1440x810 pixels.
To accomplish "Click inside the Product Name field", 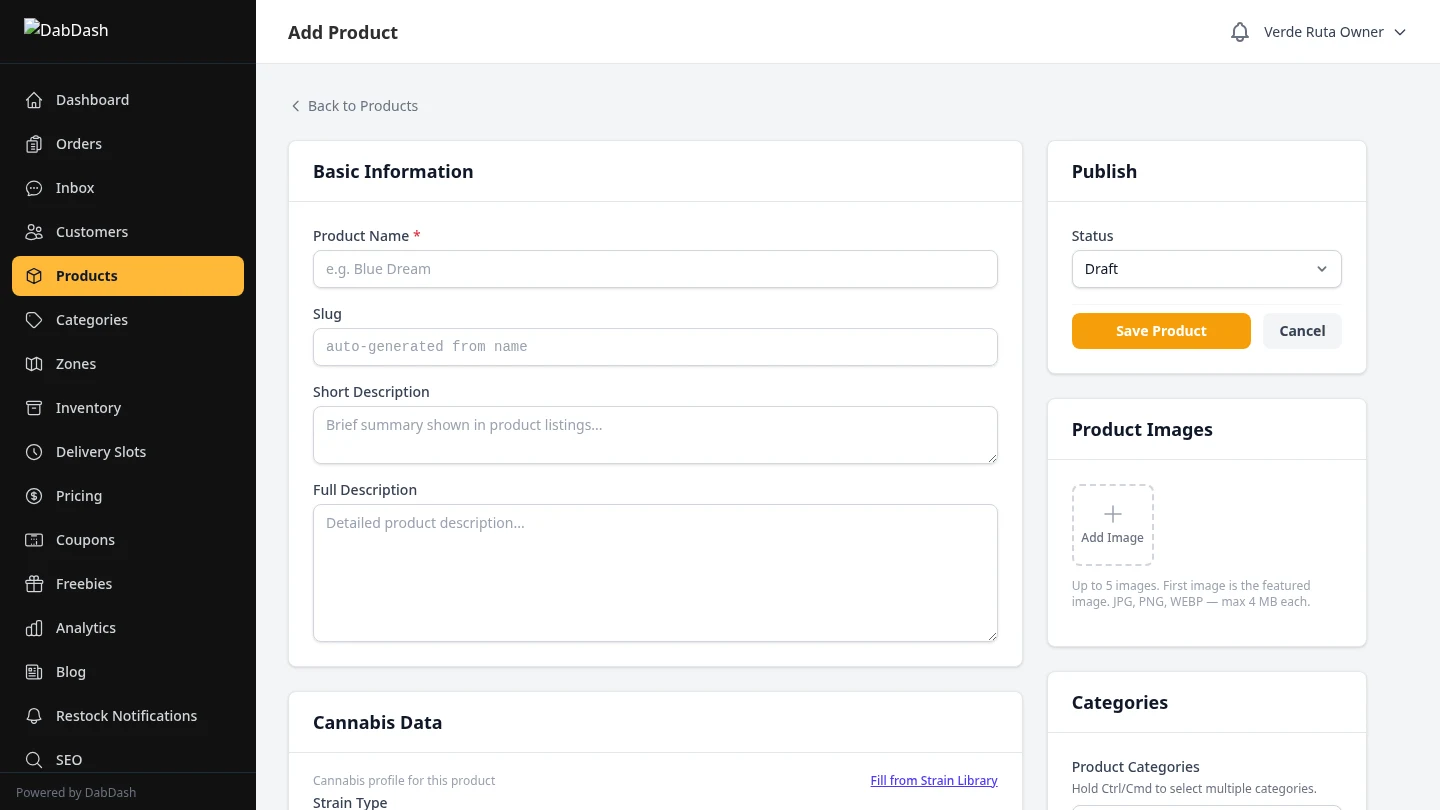I will pyautogui.click(x=655, y=269).
